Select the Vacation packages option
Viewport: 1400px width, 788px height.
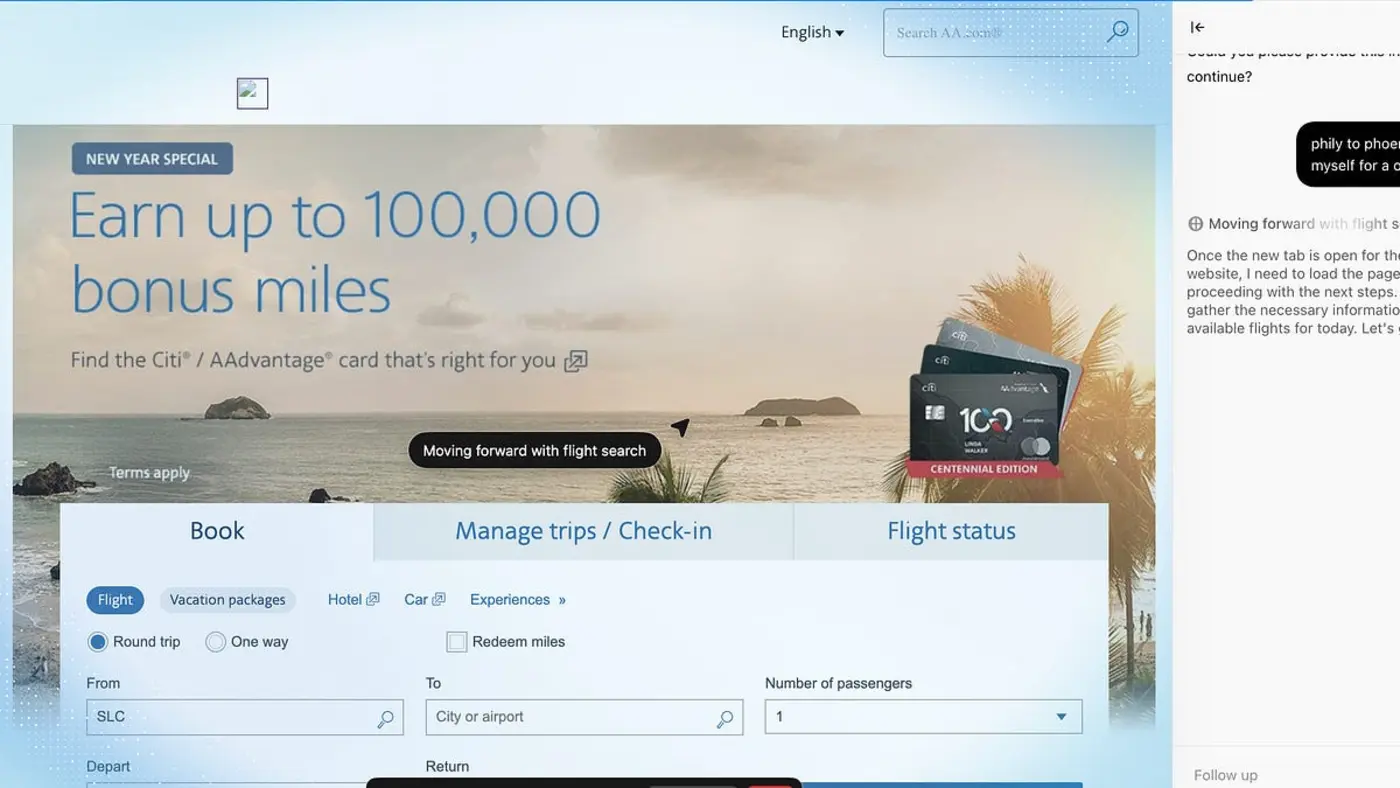pos(228,599)
